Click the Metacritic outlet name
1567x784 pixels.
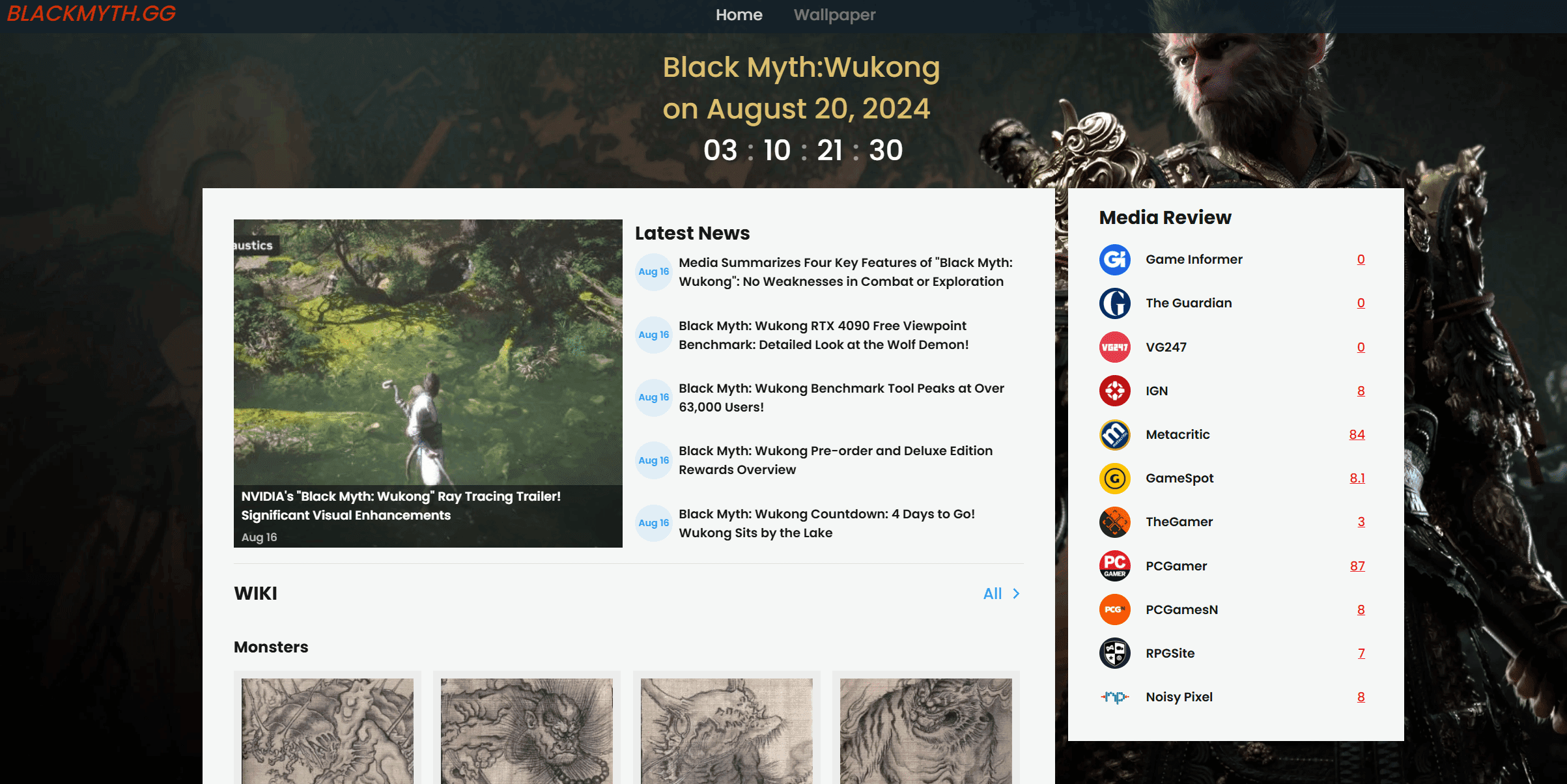(x=1178, y=435)
